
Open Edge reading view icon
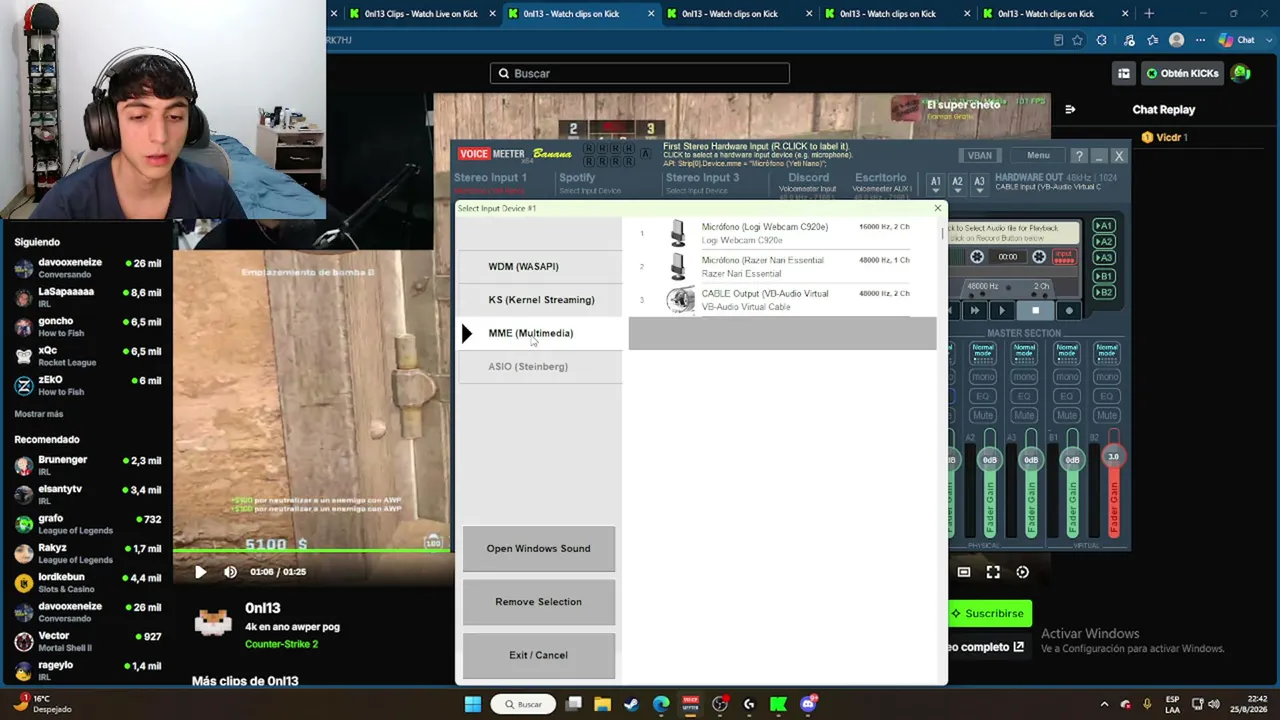pos(1058,40)
